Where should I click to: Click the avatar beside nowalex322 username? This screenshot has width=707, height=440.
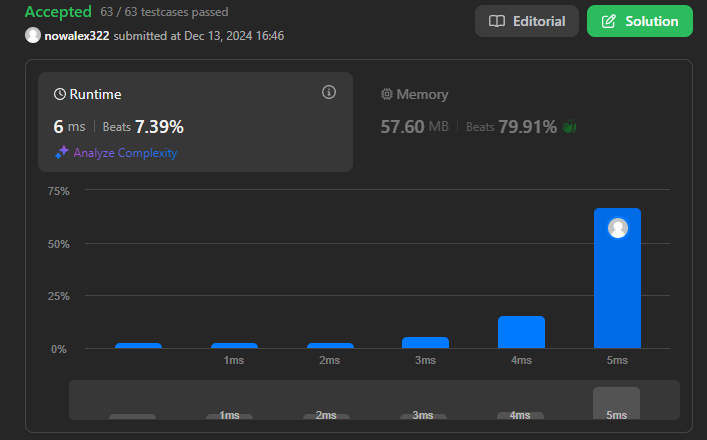tap(33, 35)
